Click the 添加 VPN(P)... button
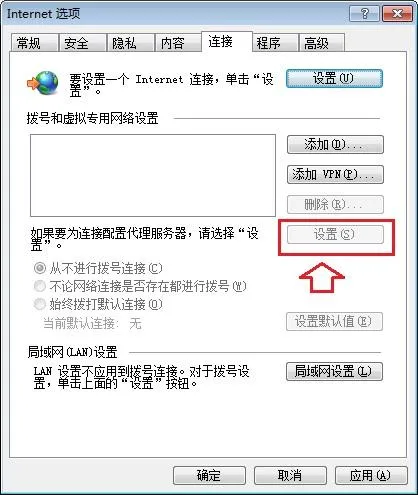This screenshot has width=418, height=495. click(335, 174)
